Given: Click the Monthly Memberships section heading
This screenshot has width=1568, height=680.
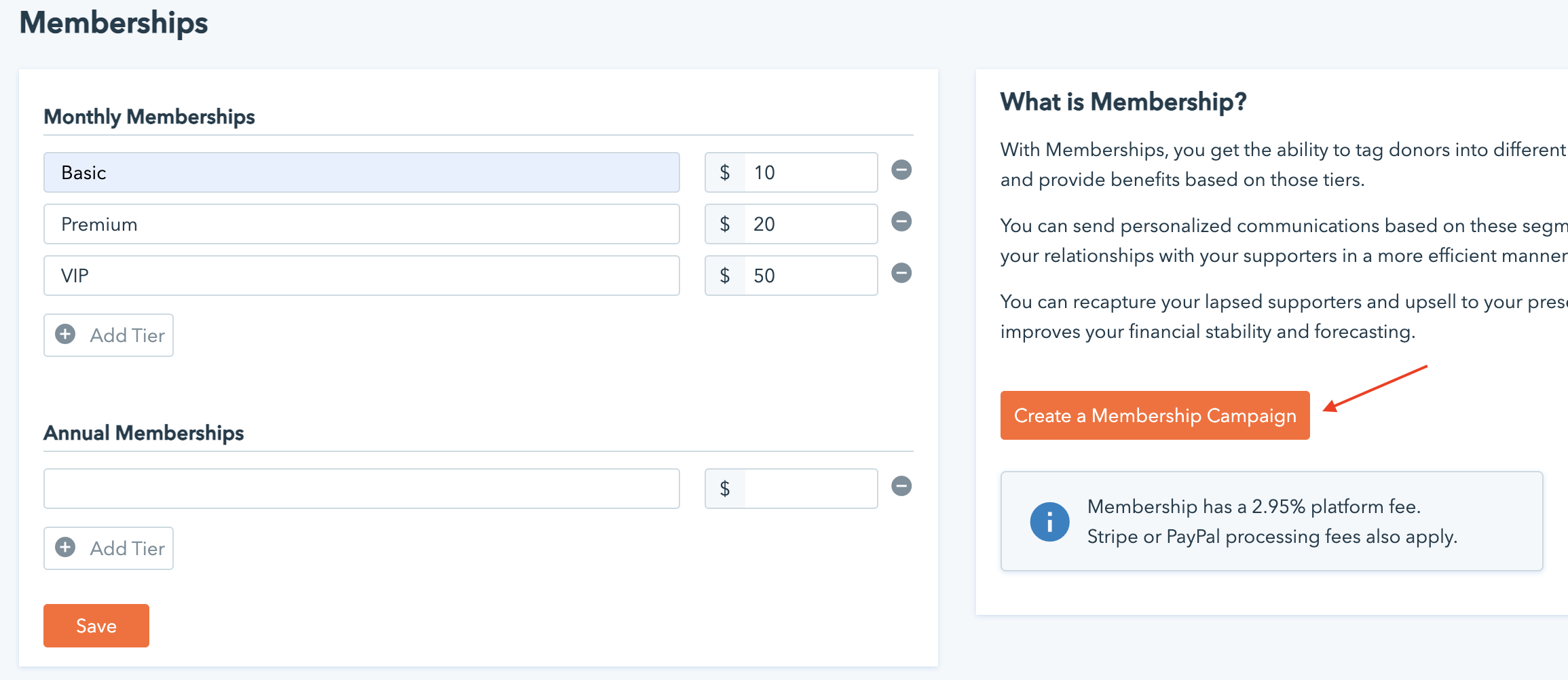Looking at the screenshot, I should [x=149, y=117].
